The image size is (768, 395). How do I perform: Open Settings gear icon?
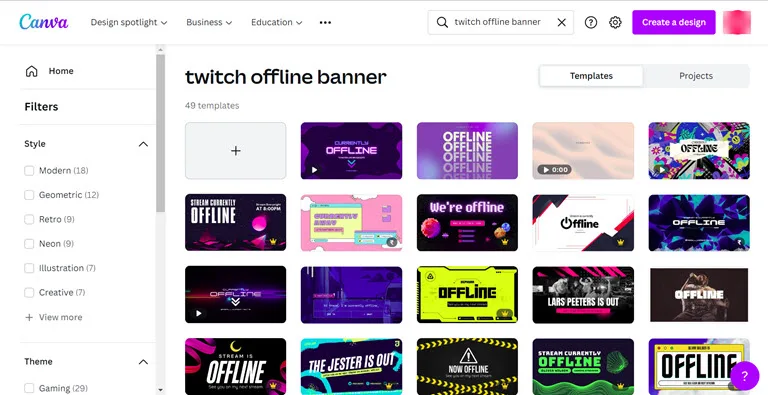pyautogui.click(x=615, y=22)
